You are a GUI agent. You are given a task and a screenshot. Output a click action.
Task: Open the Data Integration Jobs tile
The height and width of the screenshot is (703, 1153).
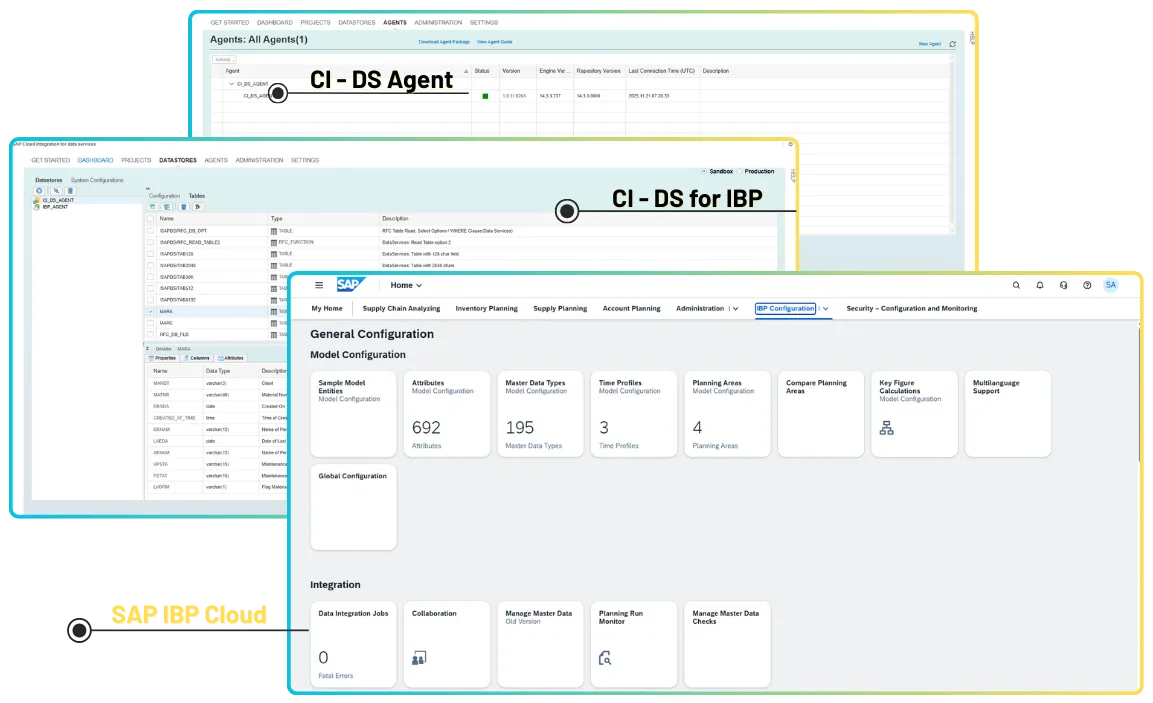(353, 644)
